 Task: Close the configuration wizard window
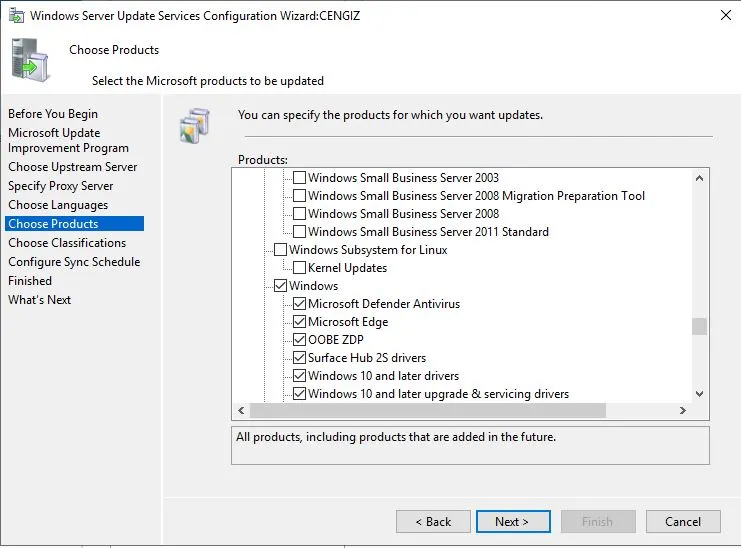pos(725,15)
